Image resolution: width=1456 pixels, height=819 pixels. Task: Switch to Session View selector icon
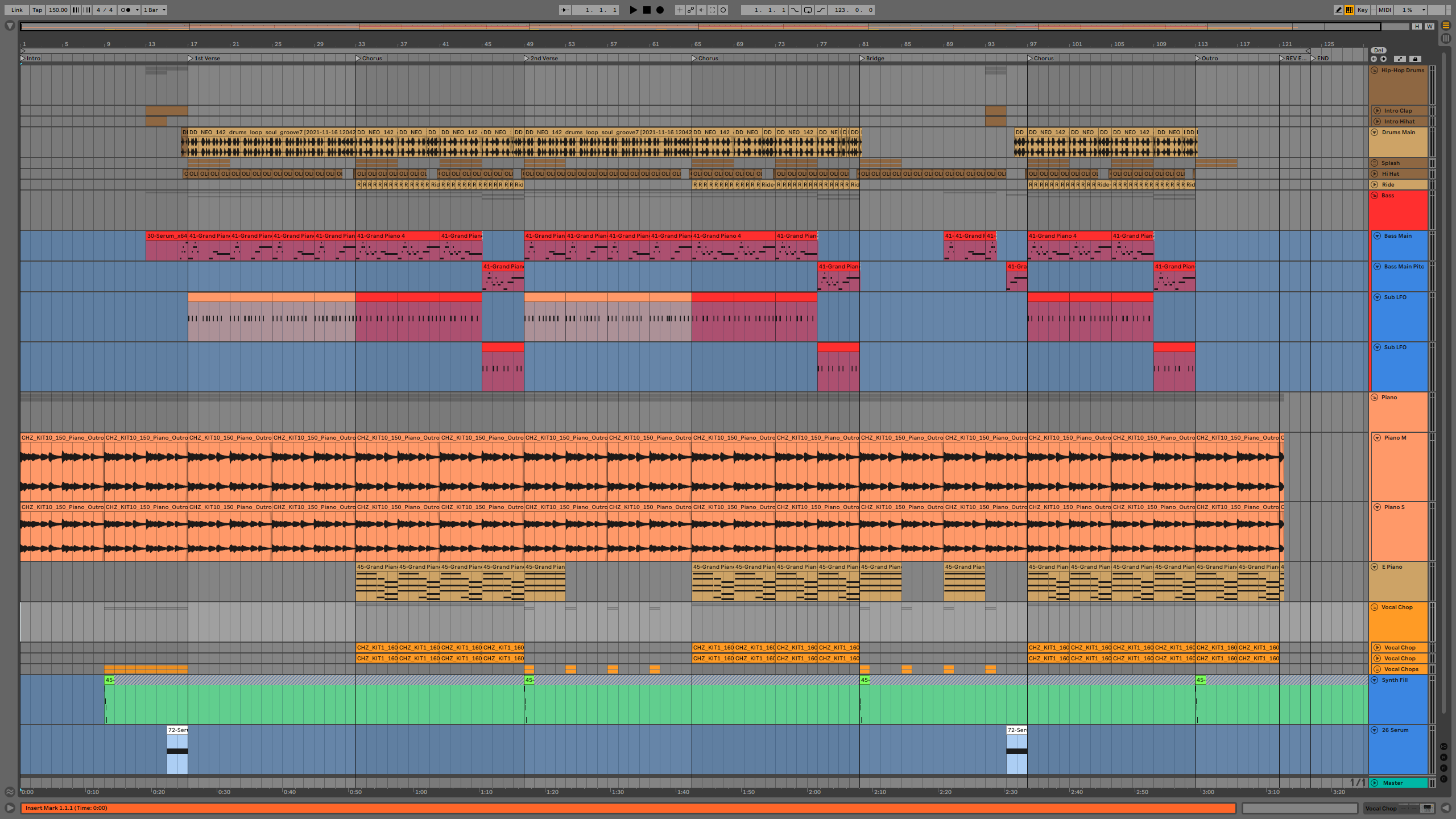[x=1446, y=38]
